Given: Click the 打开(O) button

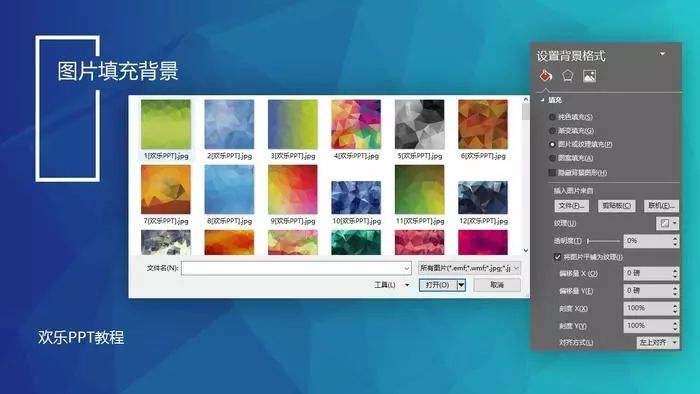Looking at the screenshot, I should pos(438,285).
